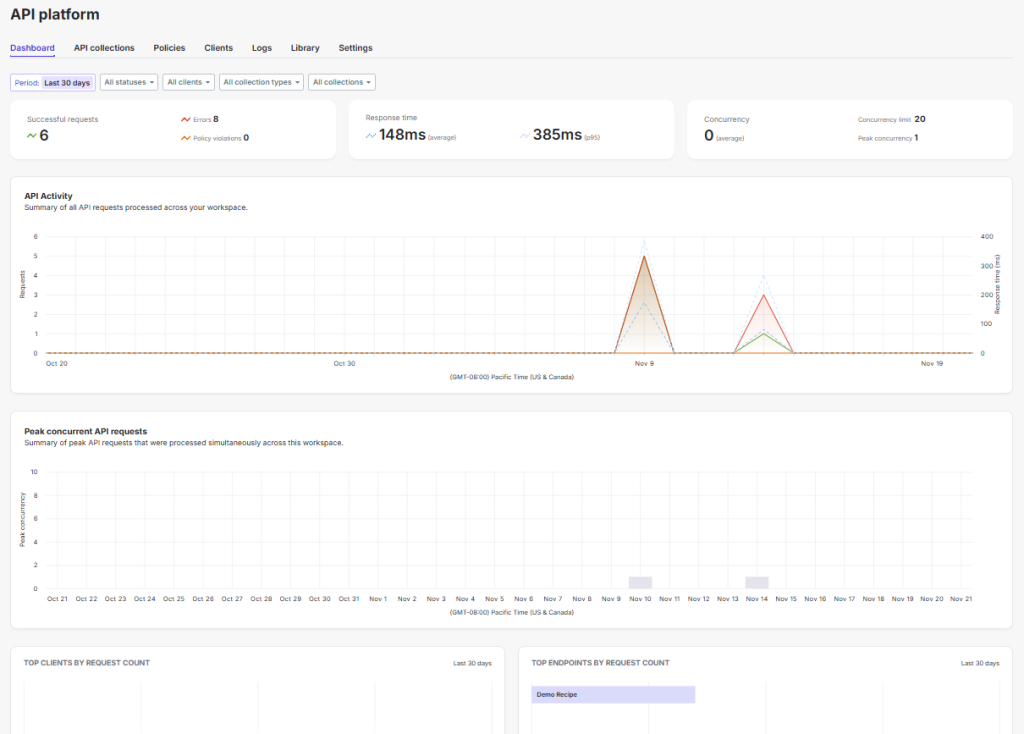Viewport: 1024px width, 734px height.
Task: Select the Demo Recipe bar in Top Endpoints
Action: pyautogui.click(x=613, y=694)
